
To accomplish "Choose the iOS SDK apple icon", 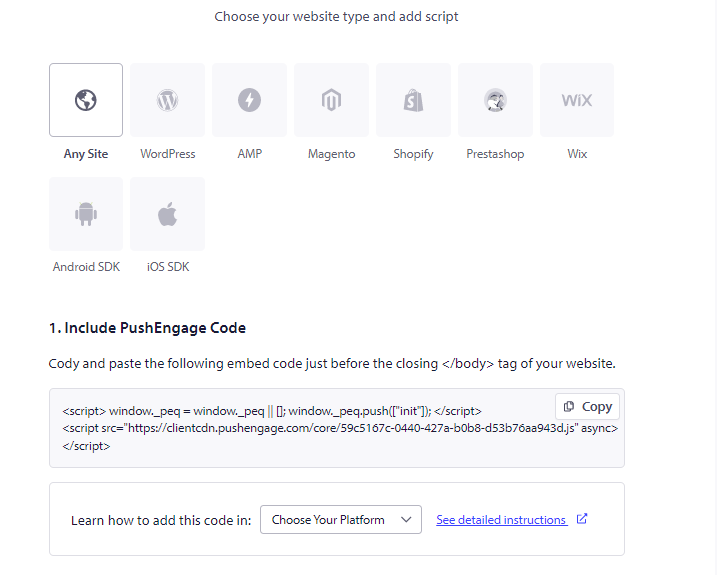I will pos(167,214).
